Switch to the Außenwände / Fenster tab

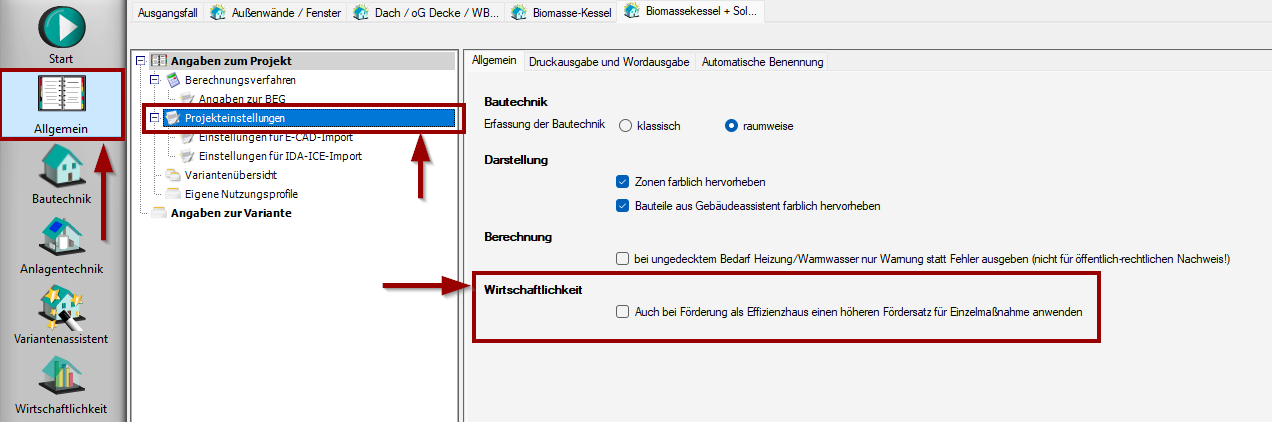(x=274, y=12)
